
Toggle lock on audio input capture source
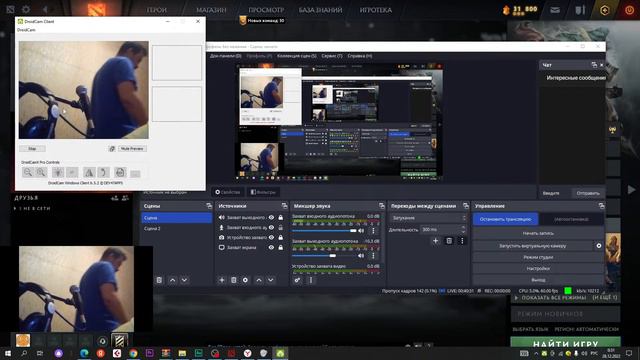[281, 227]
